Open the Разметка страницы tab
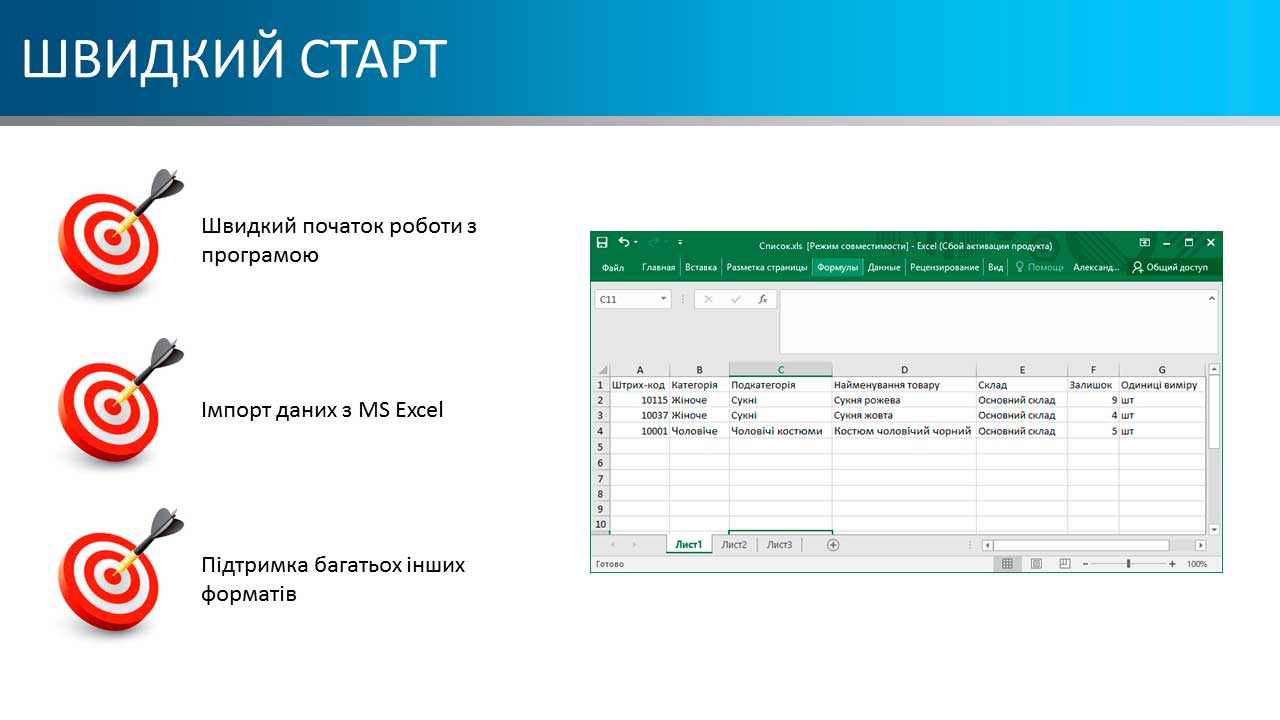The width and height of the screenshot is (1280, 720). [767, 267]
